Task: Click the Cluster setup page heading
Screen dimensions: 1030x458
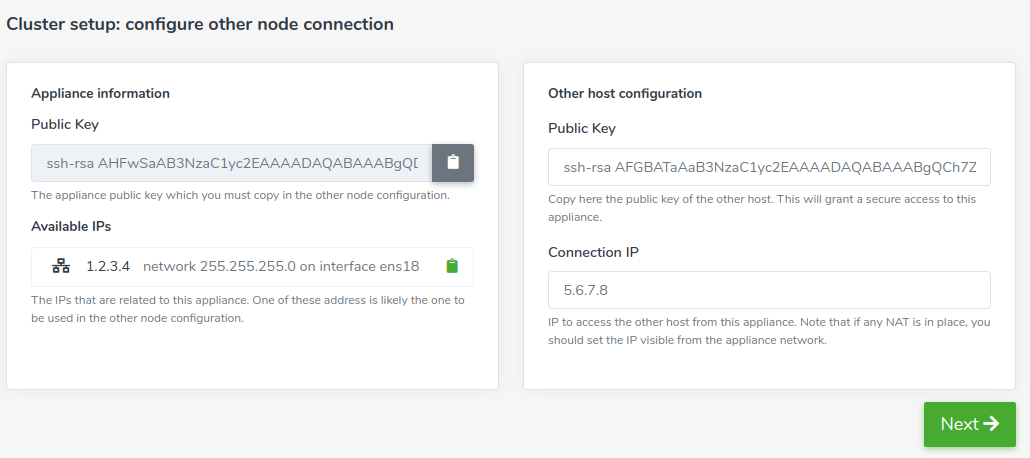Action: [x=200, y=24]
